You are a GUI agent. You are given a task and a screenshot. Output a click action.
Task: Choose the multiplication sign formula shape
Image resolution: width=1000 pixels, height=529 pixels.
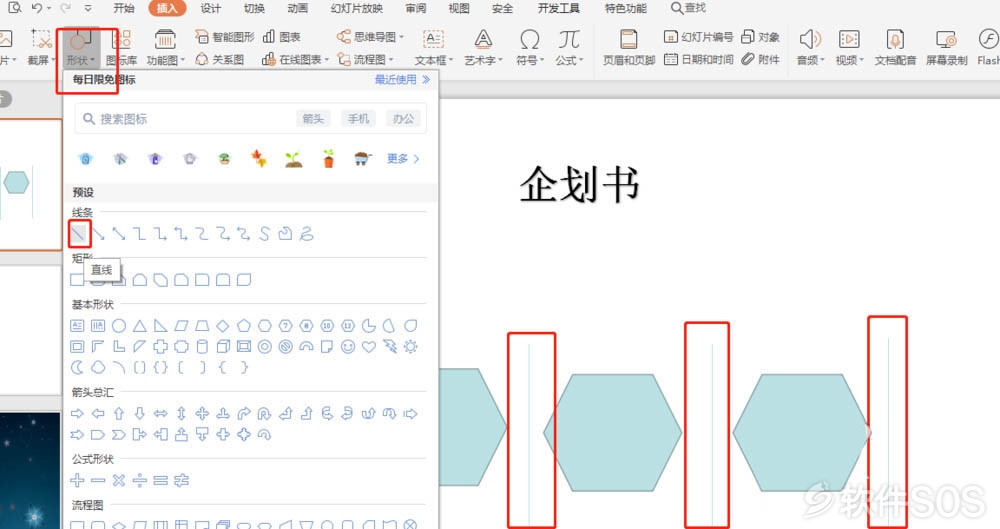[119, 481]
